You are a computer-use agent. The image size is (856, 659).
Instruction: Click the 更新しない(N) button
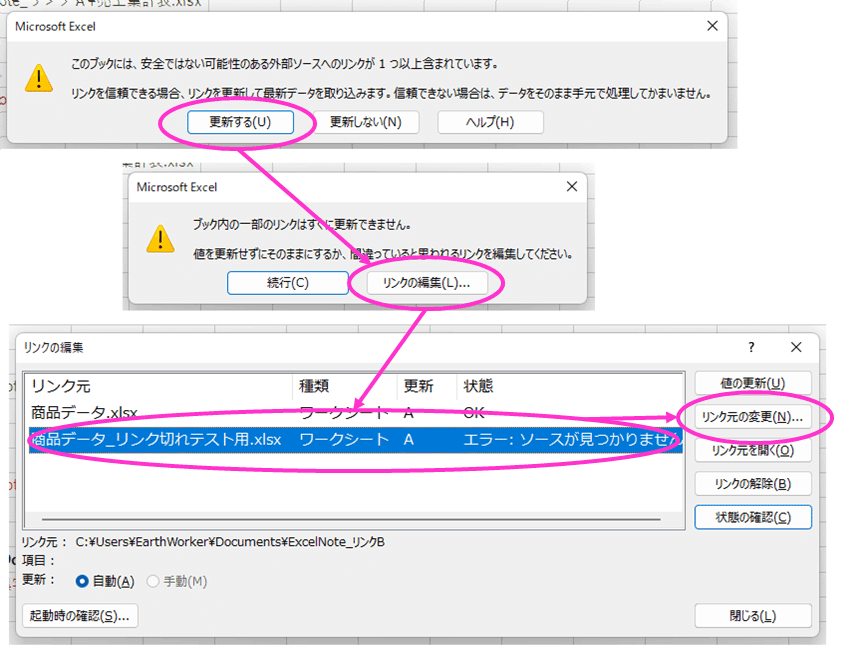[366, 122]
